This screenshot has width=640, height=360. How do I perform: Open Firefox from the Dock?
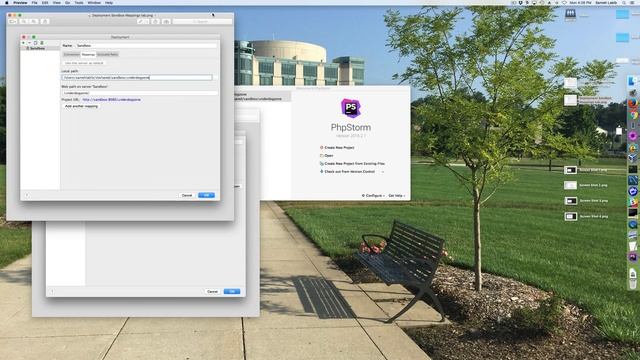(x=633, y=103)
